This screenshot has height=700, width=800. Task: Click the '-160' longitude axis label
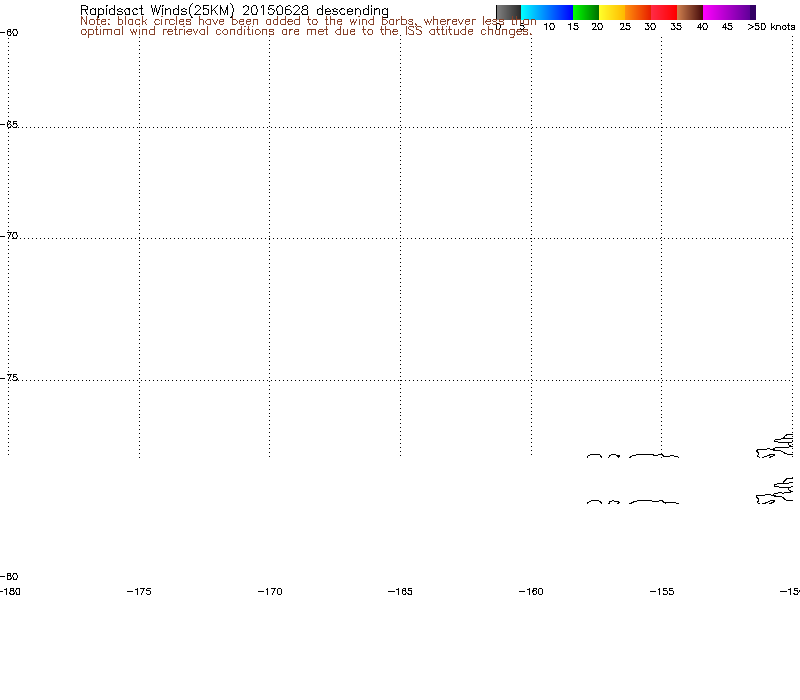click(x=531, y=592)
